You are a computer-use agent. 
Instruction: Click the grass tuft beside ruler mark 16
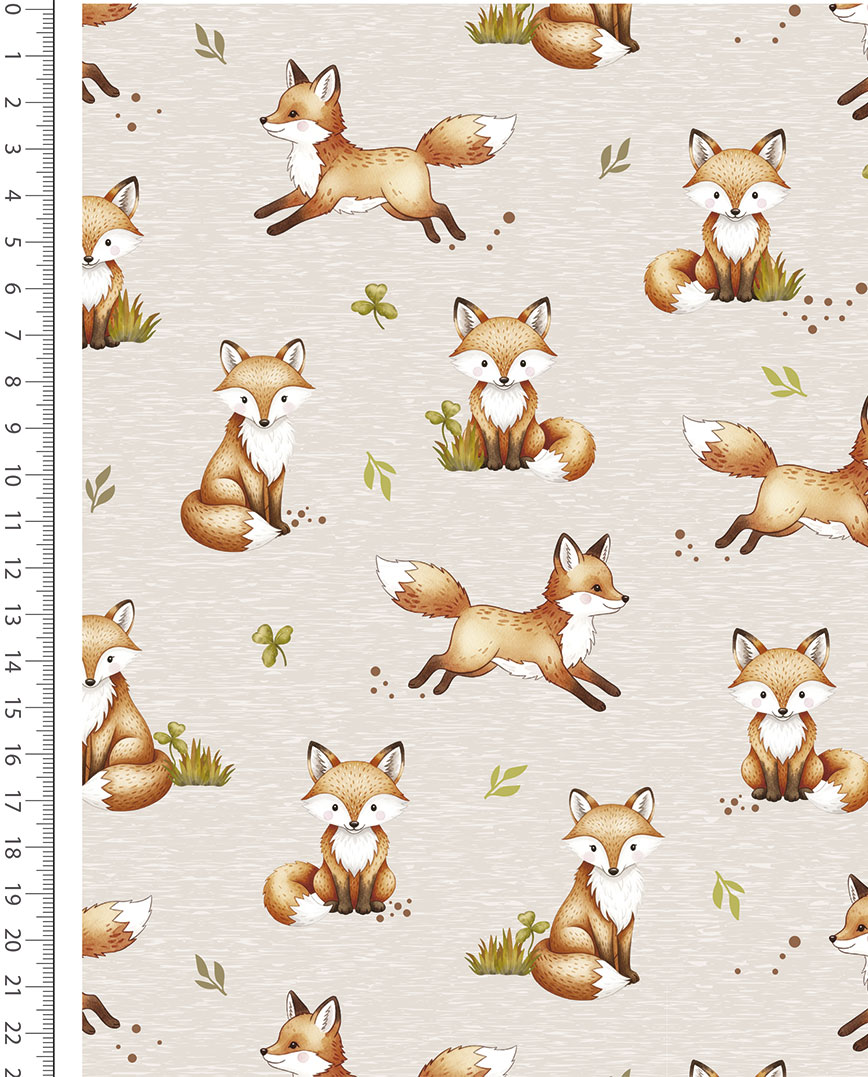(198, 767)
